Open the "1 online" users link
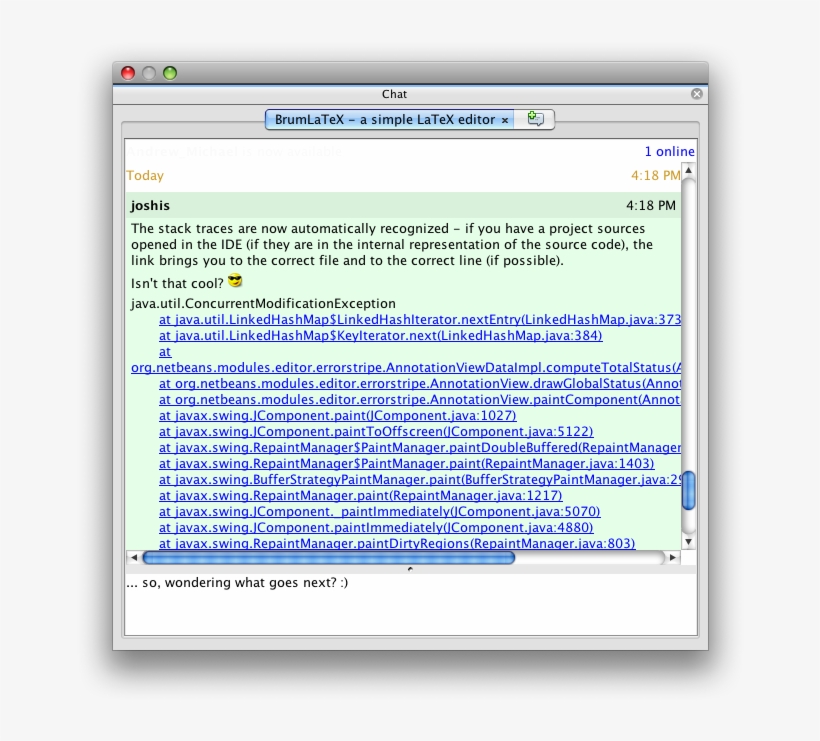Image resolution: width=820 pixels, height=741 pixels. pyautogui.click(x=670, y=151)
